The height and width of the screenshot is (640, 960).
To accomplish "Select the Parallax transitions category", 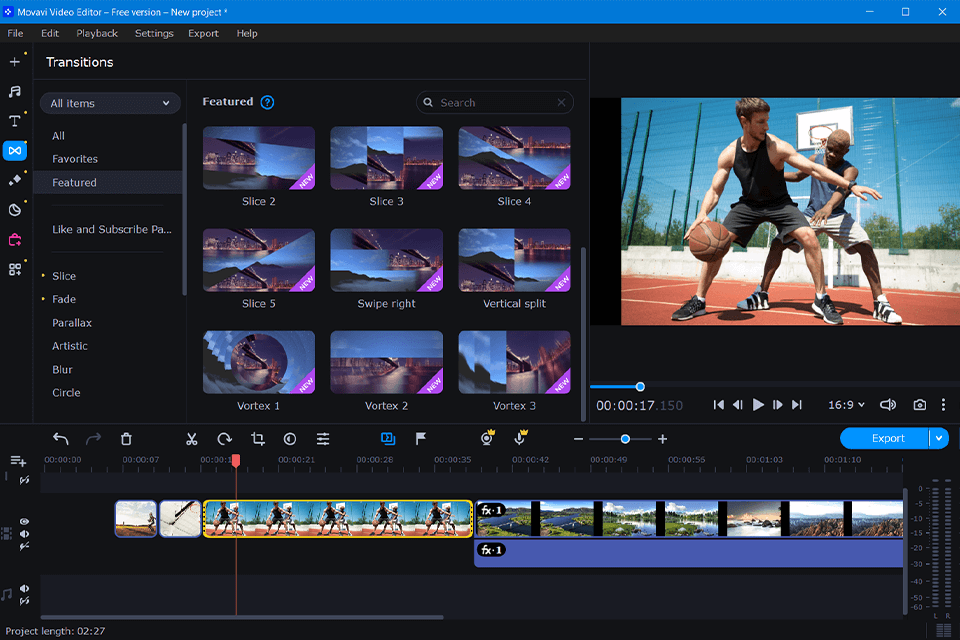I will pos(72,323).
